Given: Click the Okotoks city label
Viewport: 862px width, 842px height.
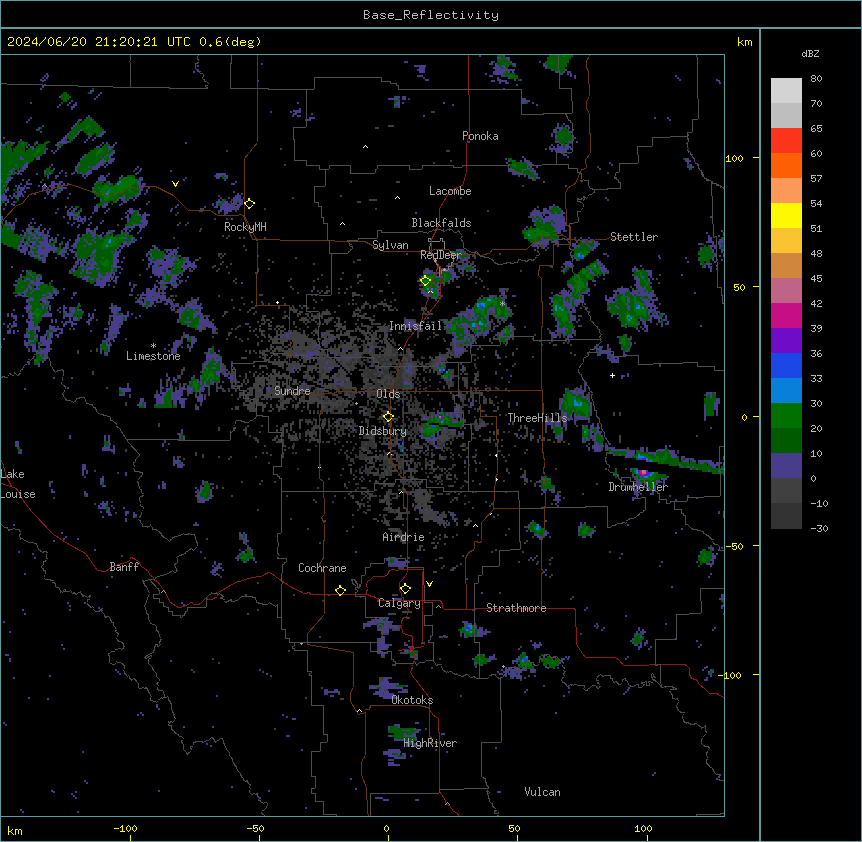Looking at the screenshot, I should pos(412,700).
